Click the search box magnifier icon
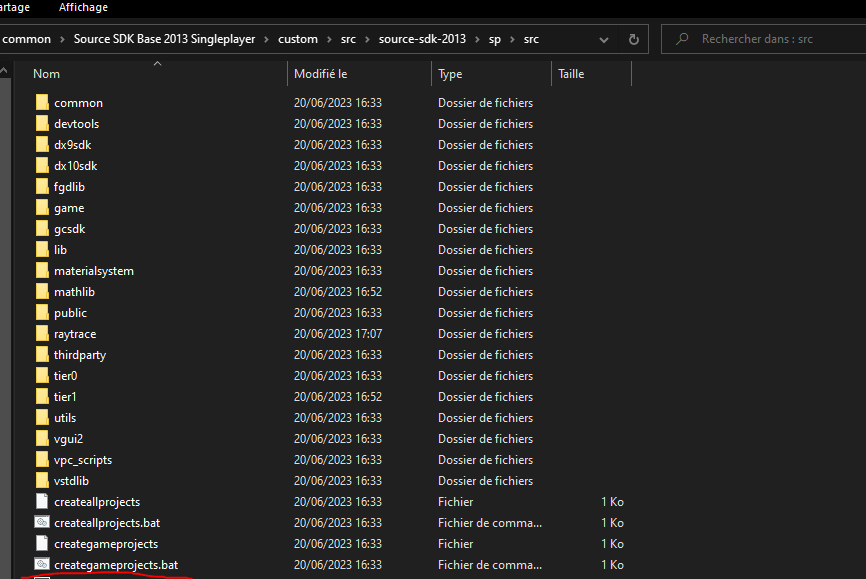 tap(682, 40)
